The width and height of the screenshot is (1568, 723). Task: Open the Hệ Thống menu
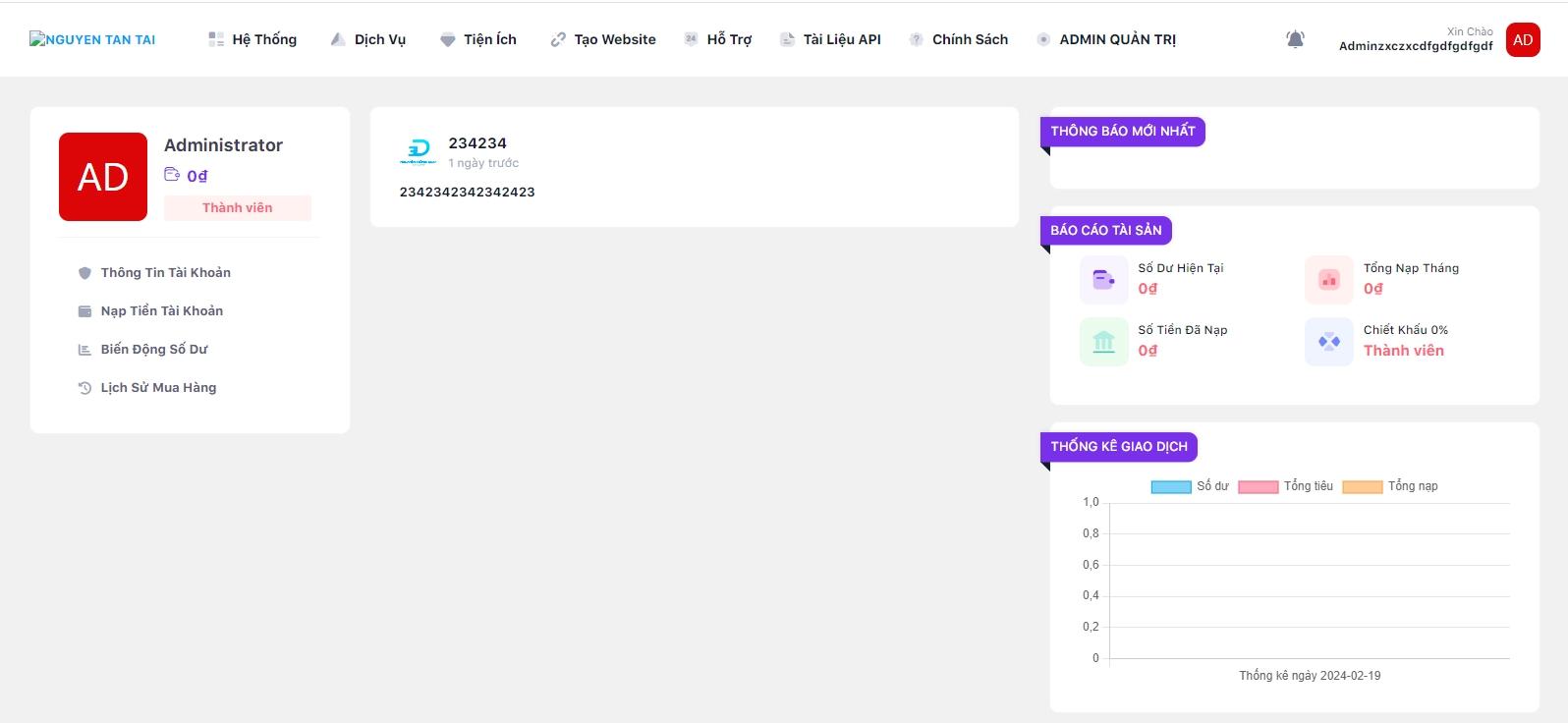252,40
